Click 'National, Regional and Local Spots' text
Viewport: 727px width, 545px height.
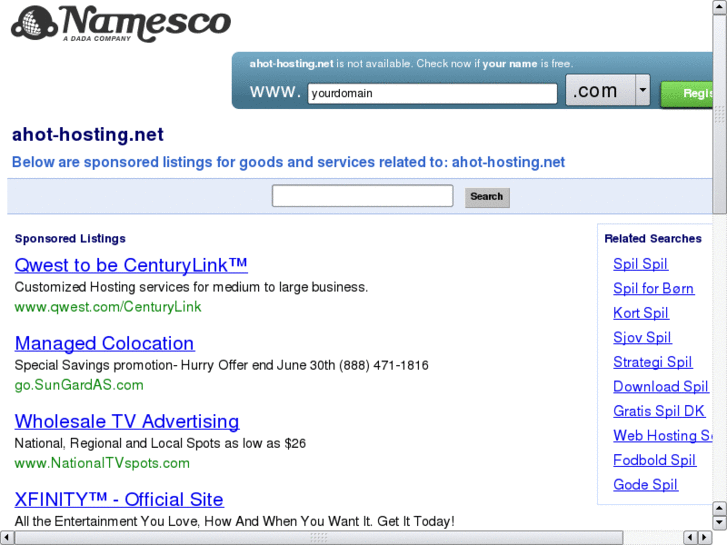click(160, 443)
